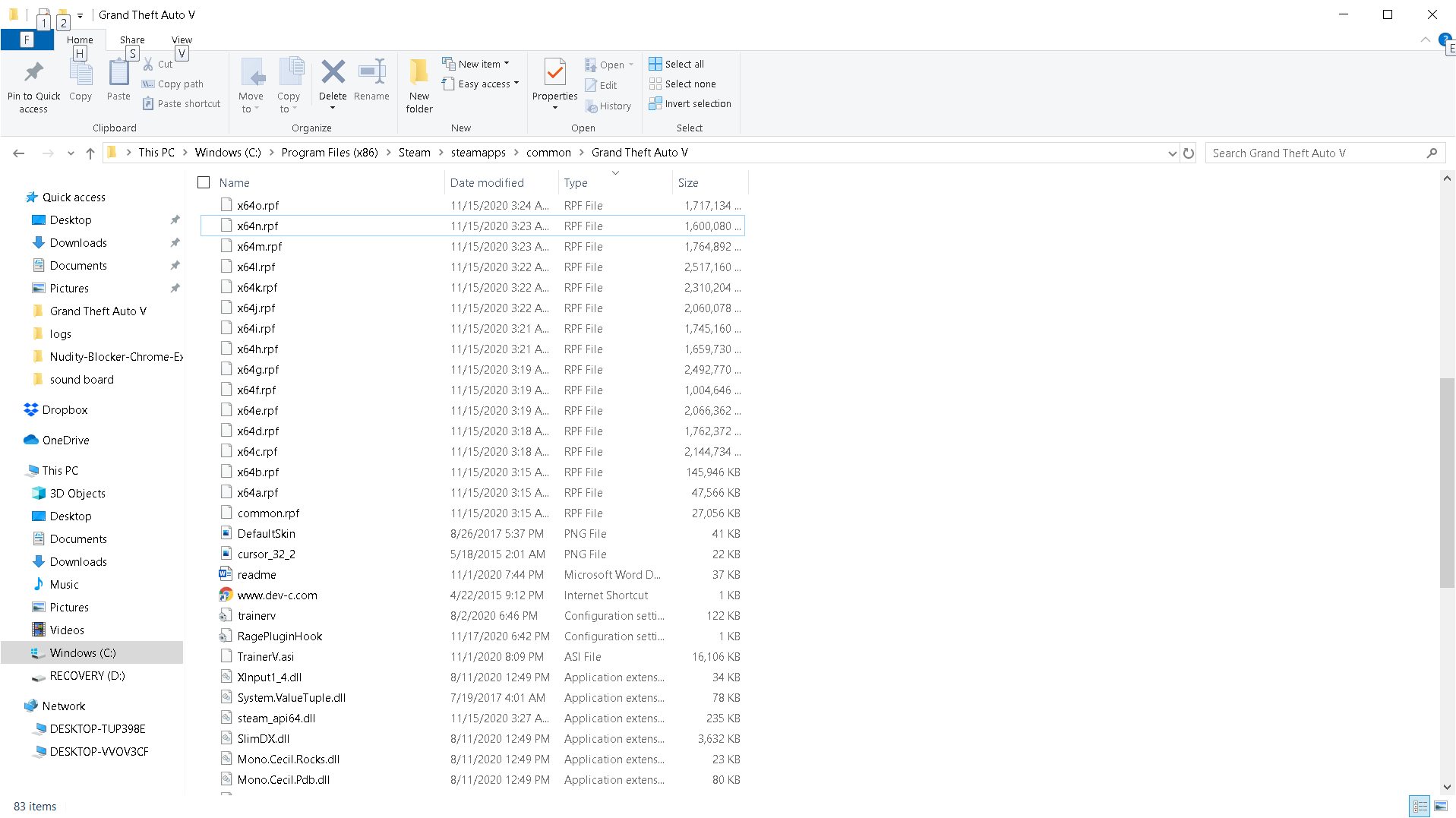
Task: Open the Properties icon
Action: click(x=555, y=73)
